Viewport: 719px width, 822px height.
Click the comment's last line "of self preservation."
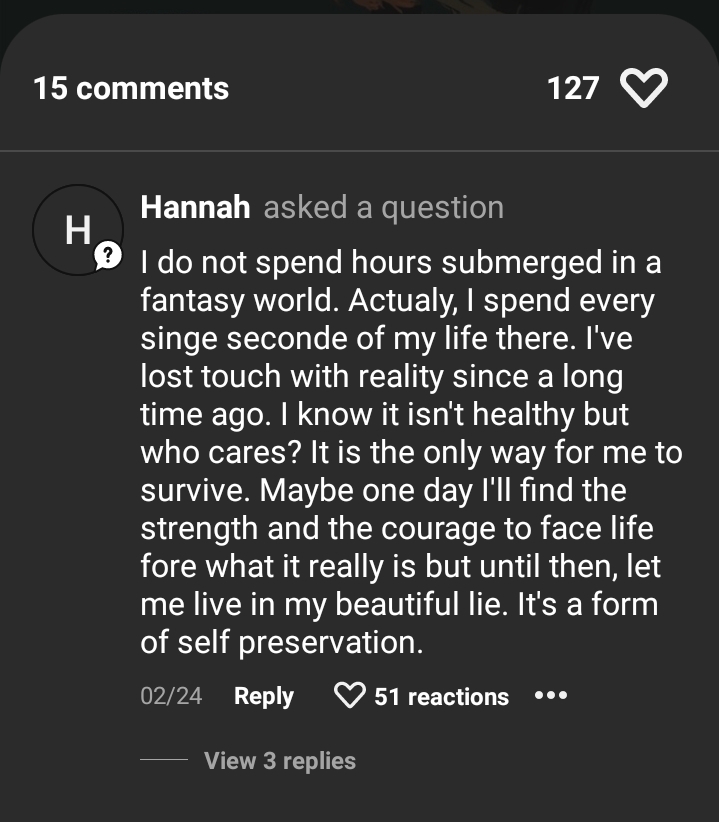tap(282, 642)
